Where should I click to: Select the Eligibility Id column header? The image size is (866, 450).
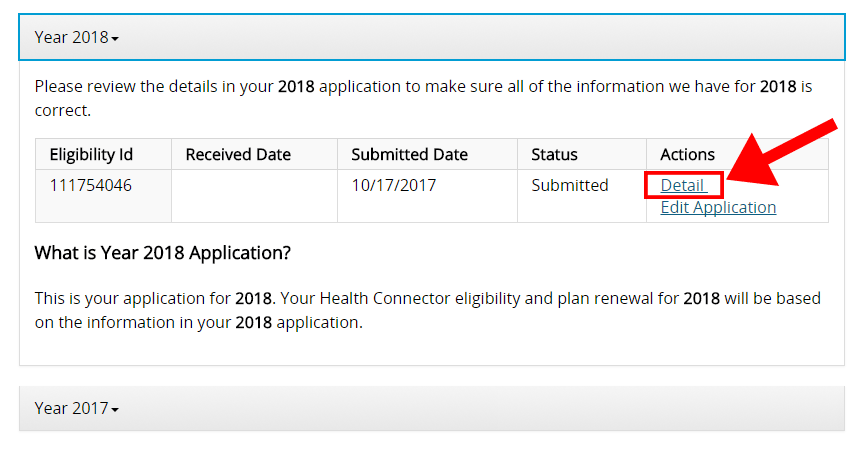point(103,154)
